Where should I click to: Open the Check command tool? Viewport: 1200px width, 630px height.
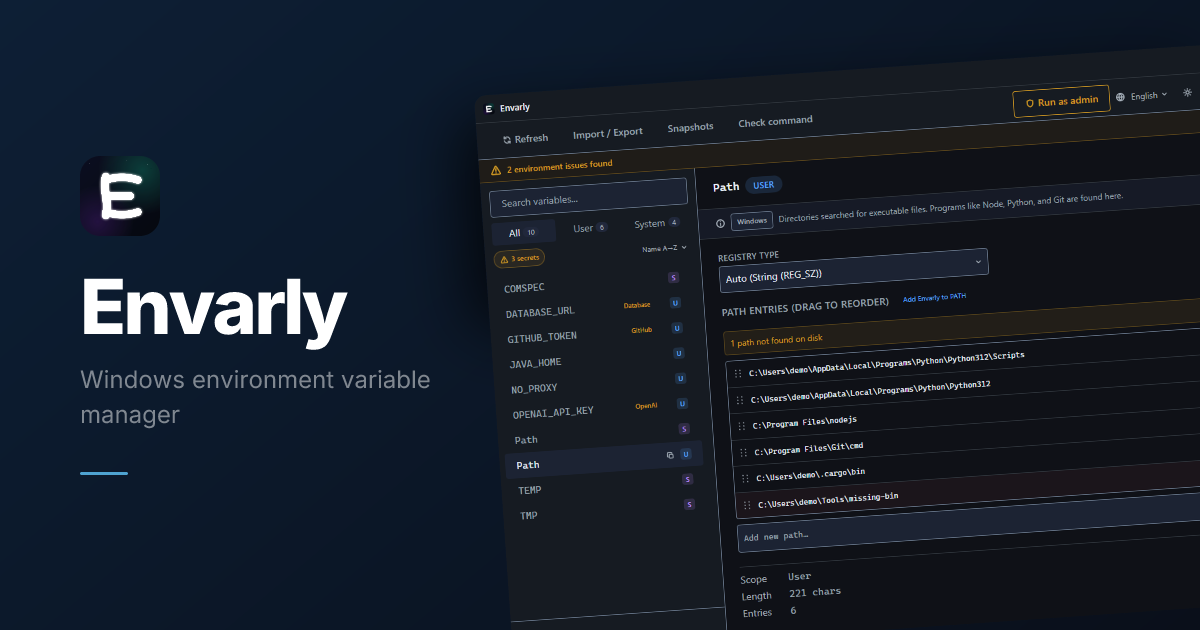(776, 122)
